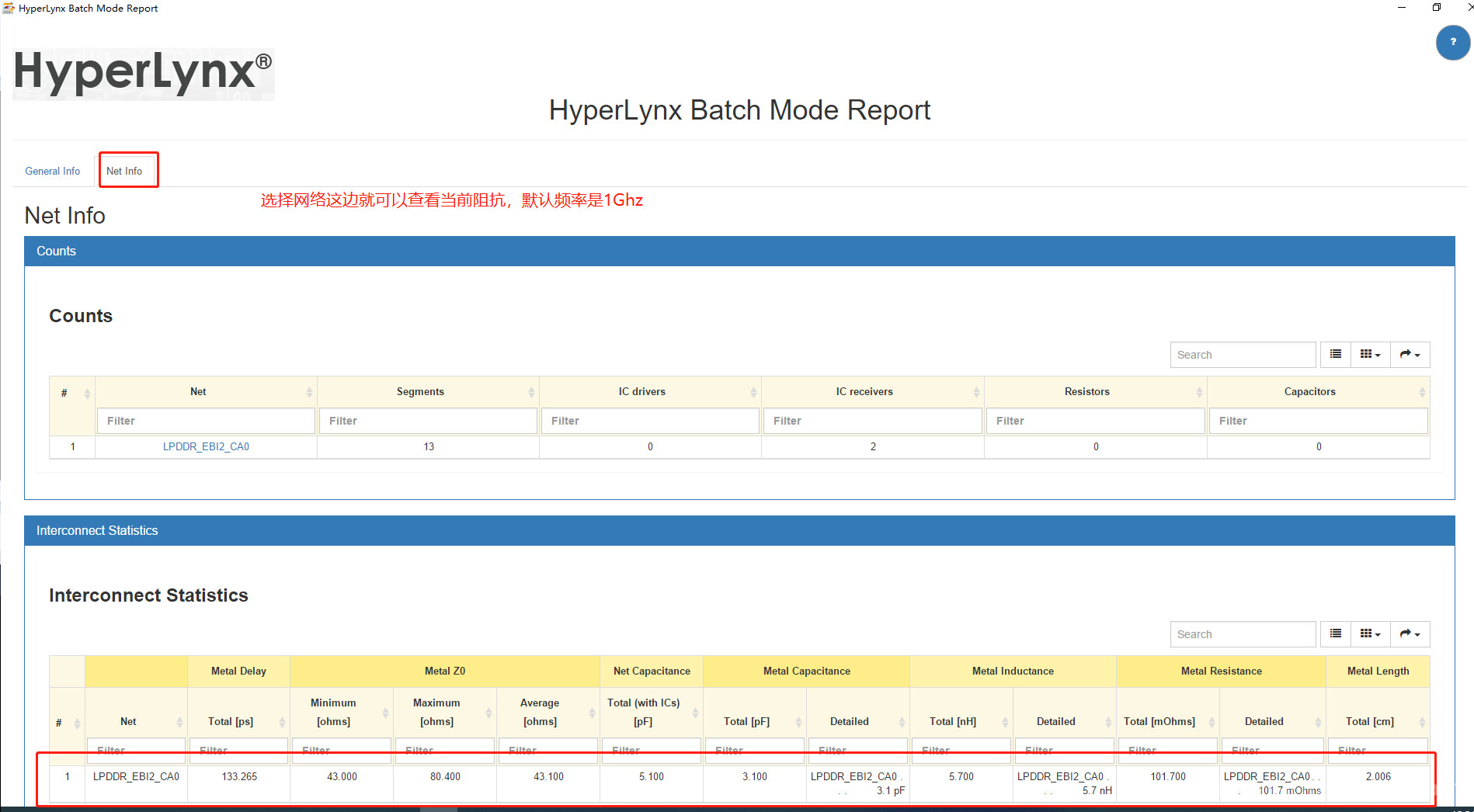The width and height of the screenshot is (1474, 812).
Task: Click the 133.265 metal delay cell
Action: [x=239, y=776]
